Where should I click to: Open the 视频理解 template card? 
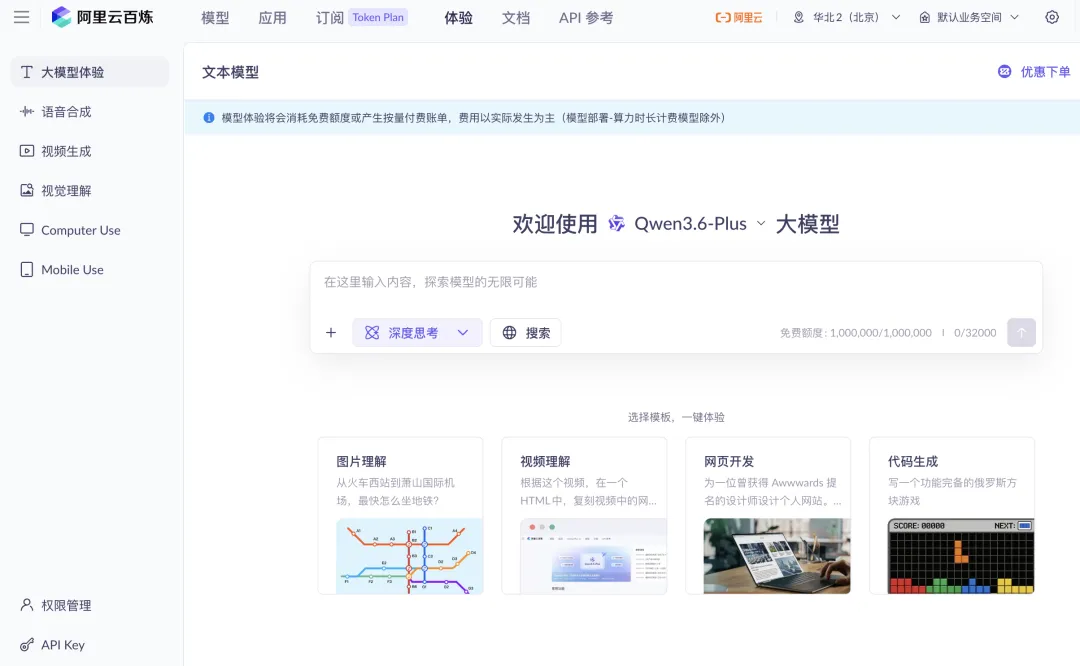[x=584, y=515]
